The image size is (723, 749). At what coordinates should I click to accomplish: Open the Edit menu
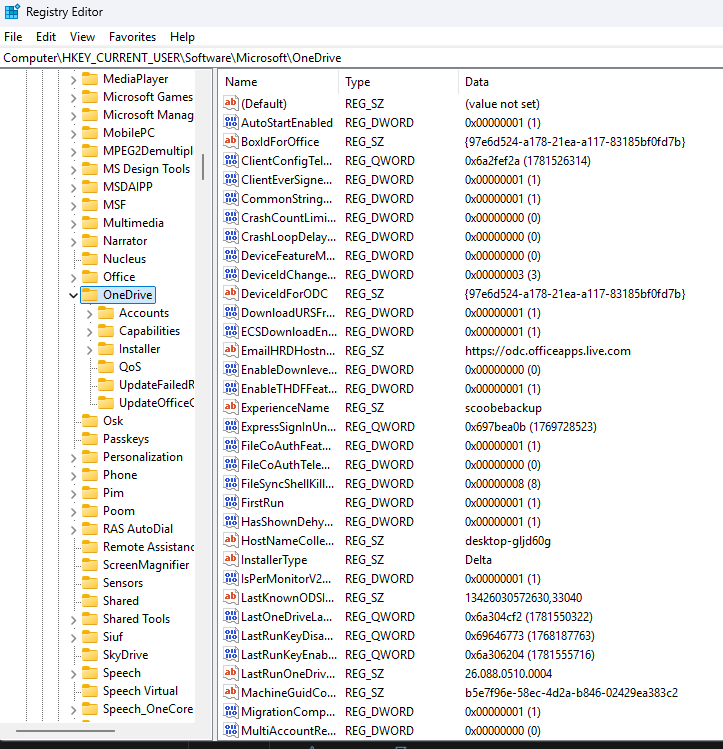[46, 37]
